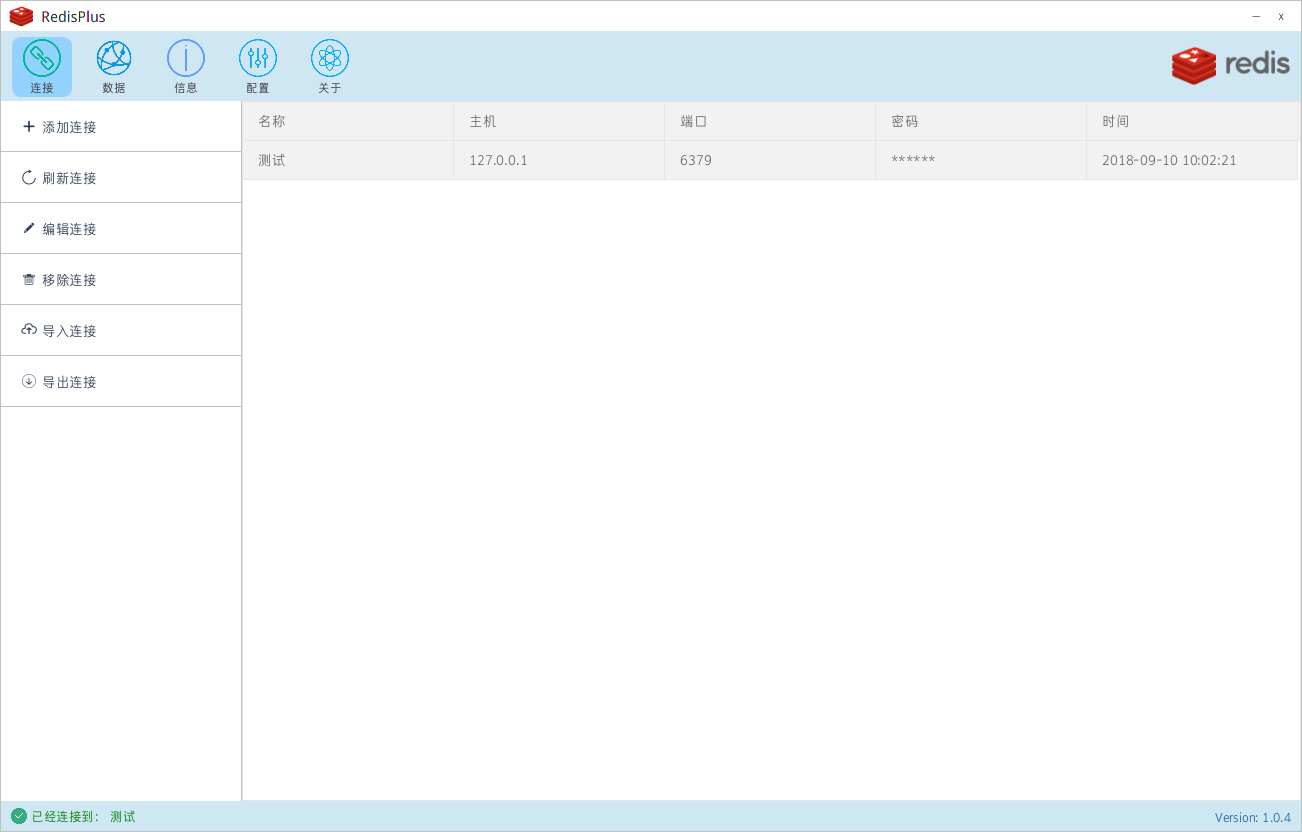
Task: Choose 刷新连接 to refresh connections
Action: [121, 178]
